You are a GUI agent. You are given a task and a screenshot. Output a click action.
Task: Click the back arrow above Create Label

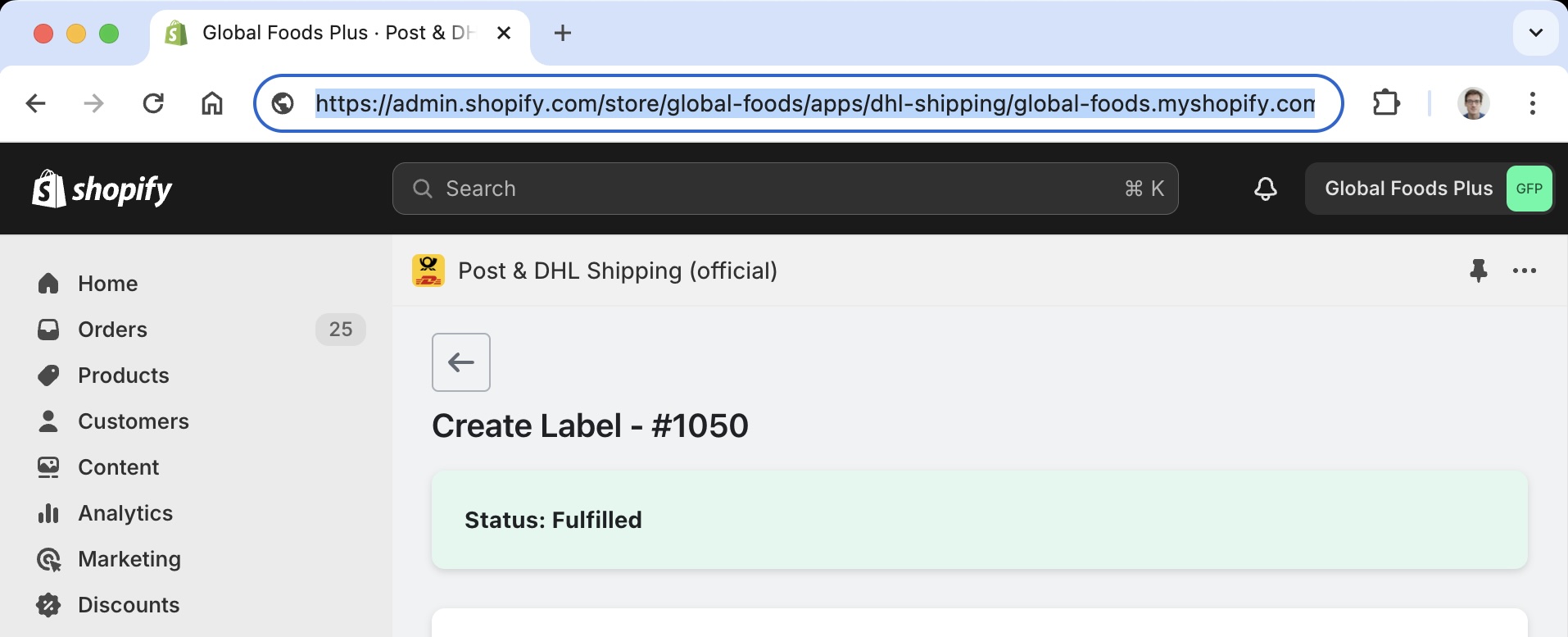[461, 362]
